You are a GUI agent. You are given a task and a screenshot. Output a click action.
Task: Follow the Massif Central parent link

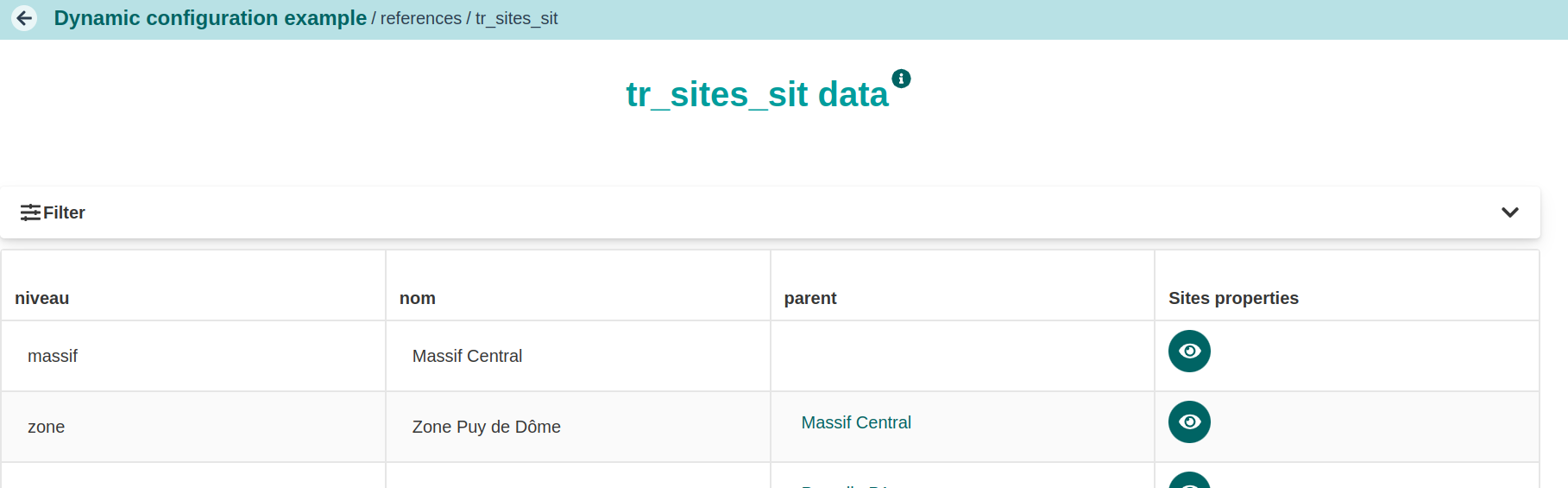tap(856, 422)
